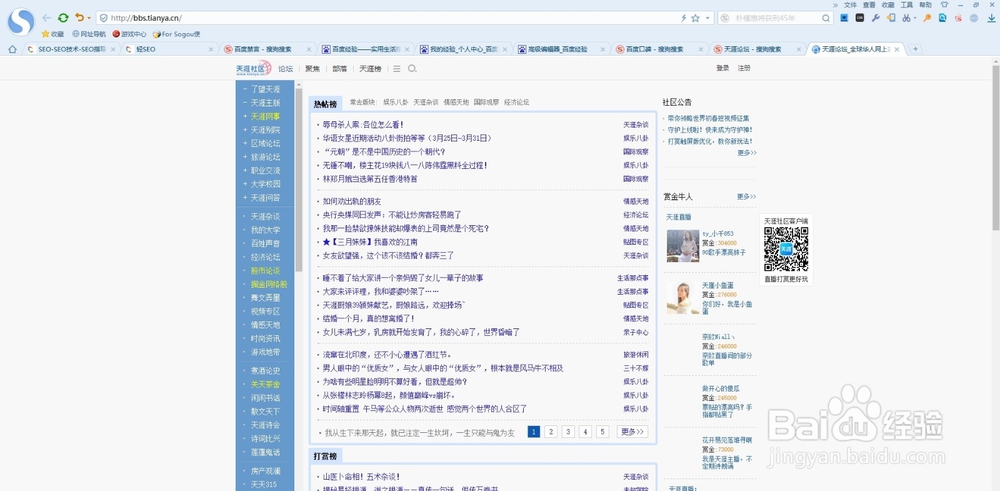Open the 股市论谈 sidebar item
Image resolution: width=1000 pixels, height=491 pixels.
click(x=265, y=270)
